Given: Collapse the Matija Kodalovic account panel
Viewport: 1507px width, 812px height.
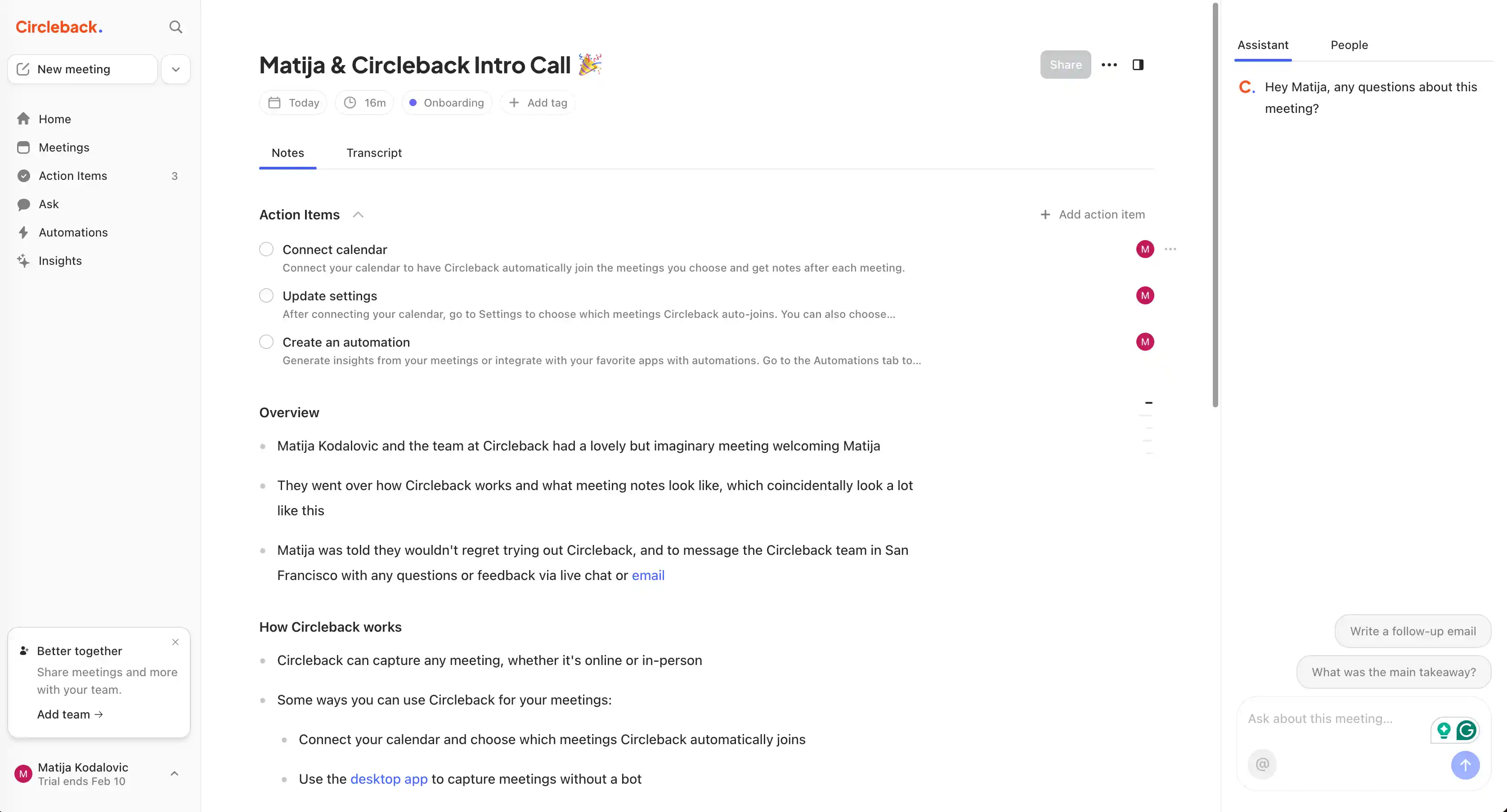Looking at the screenshot, I should click(x=174, y=773).
